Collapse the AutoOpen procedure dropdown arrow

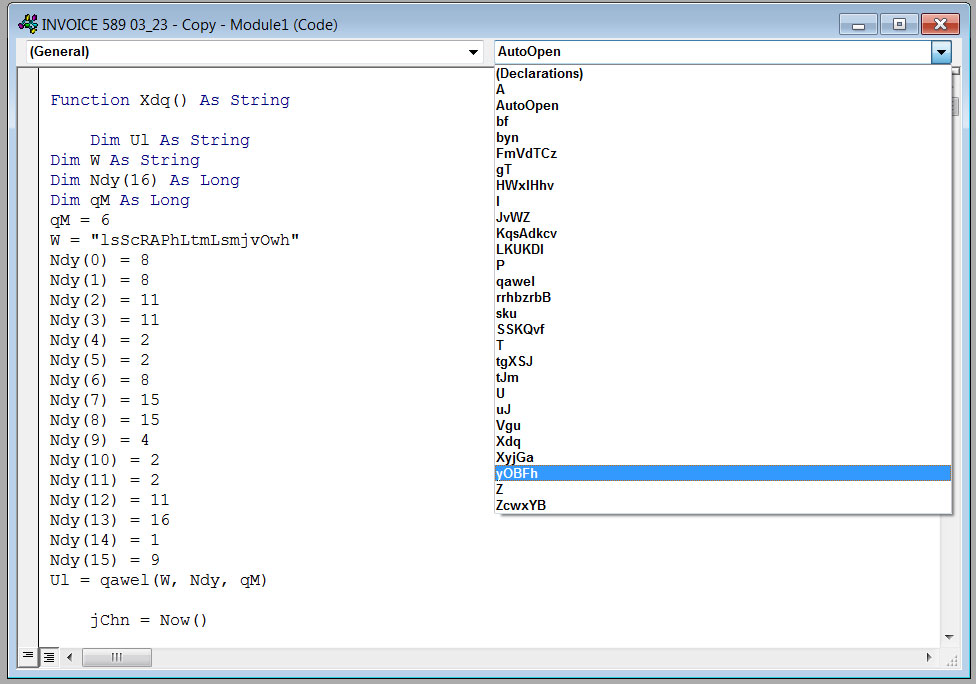(x=941, y=52)
